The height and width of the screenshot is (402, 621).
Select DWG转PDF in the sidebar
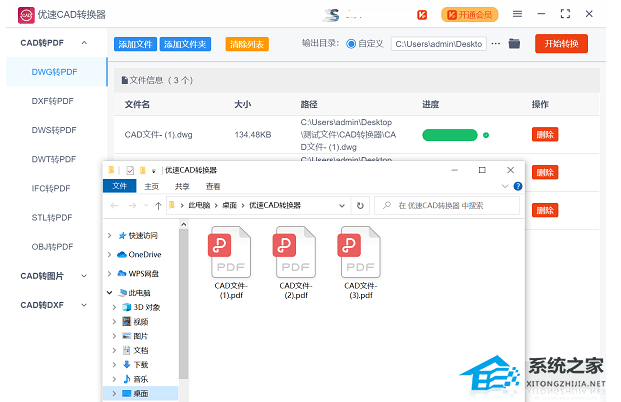(x=55, y=72)
